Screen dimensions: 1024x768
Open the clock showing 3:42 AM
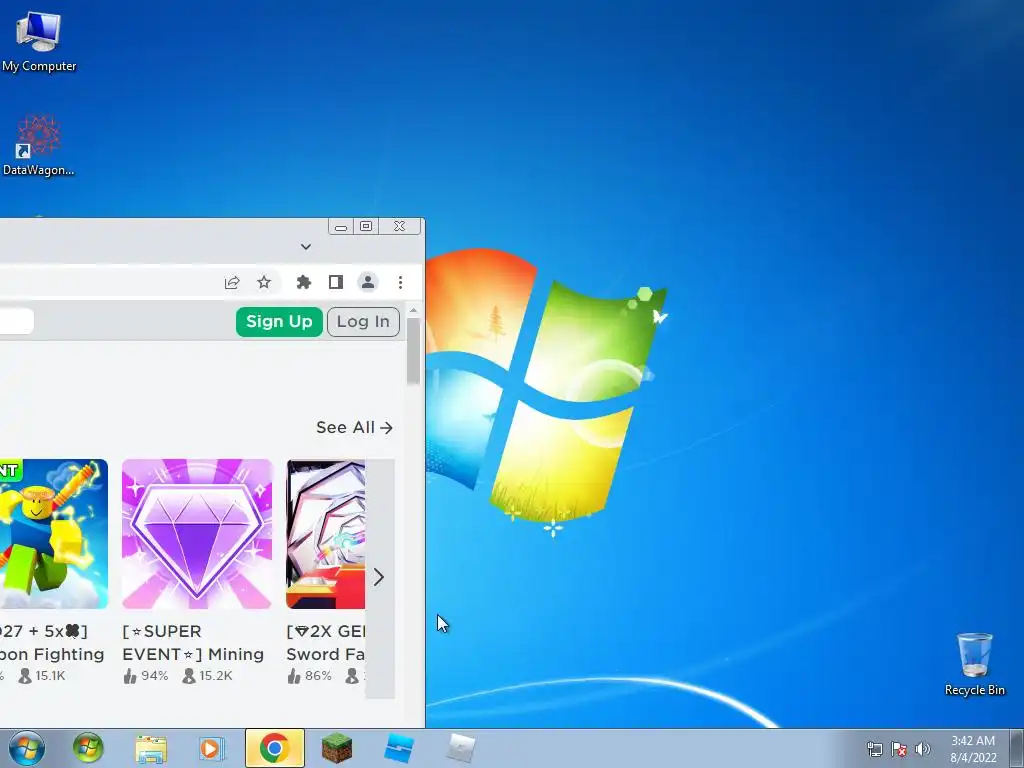[x=973, y=749]
